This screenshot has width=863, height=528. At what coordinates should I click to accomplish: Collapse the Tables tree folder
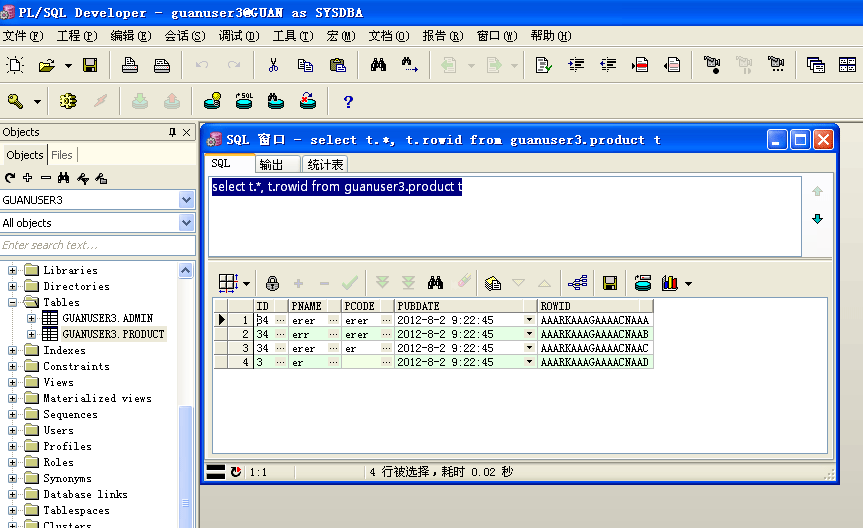(x=12, y=302)
